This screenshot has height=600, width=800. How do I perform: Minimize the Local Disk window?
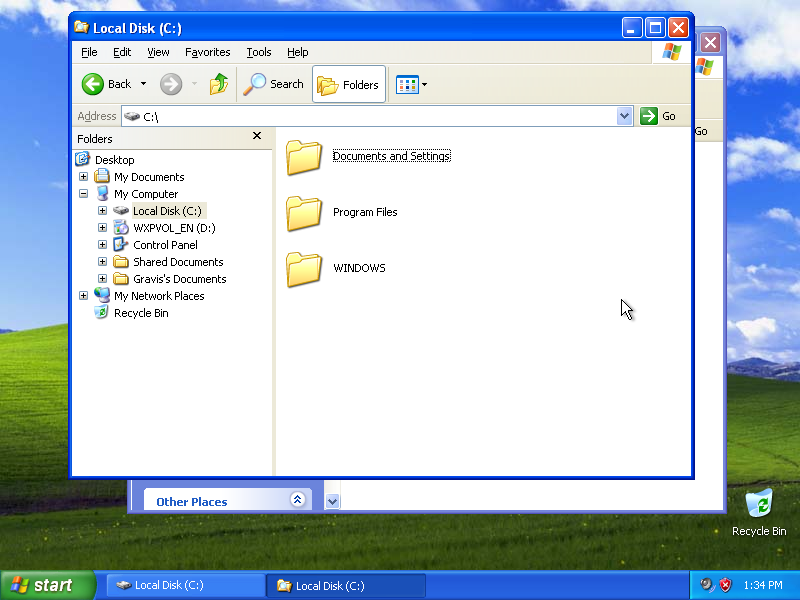tap(632, 28)
